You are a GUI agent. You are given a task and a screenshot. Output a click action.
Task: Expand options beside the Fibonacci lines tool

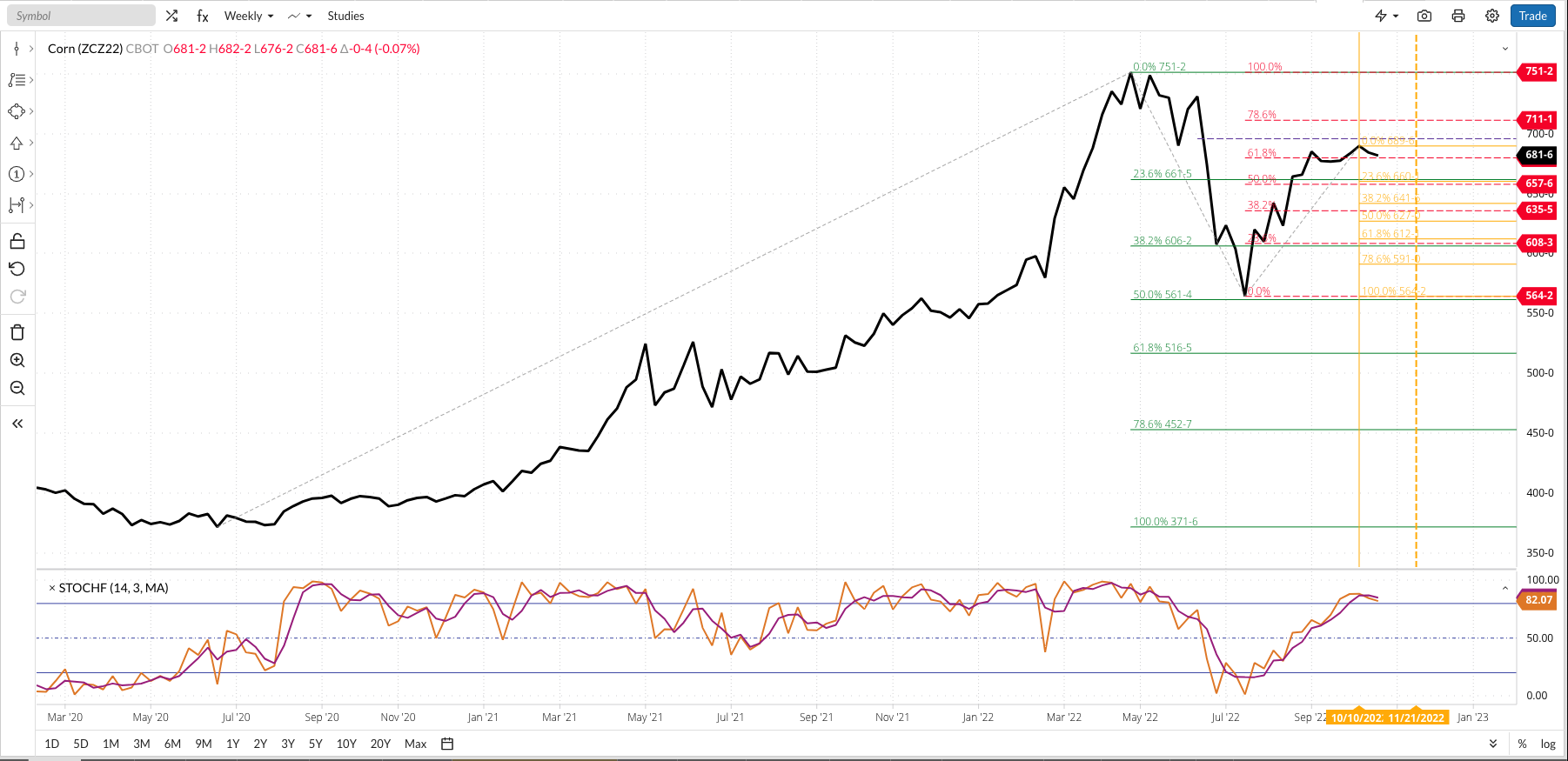pos(31,80)
